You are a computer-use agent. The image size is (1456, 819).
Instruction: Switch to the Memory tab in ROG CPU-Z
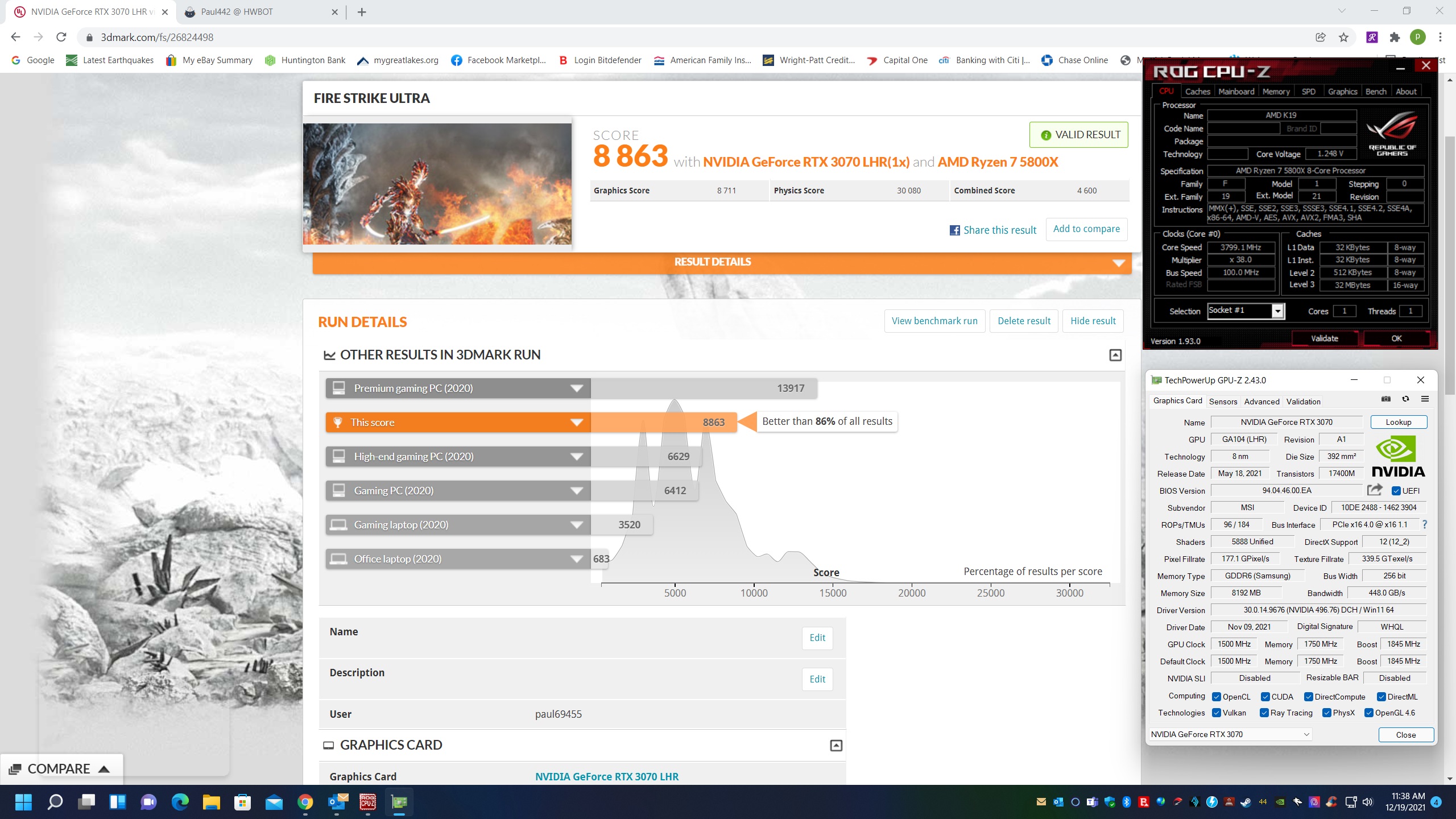tap(1276, 92)
